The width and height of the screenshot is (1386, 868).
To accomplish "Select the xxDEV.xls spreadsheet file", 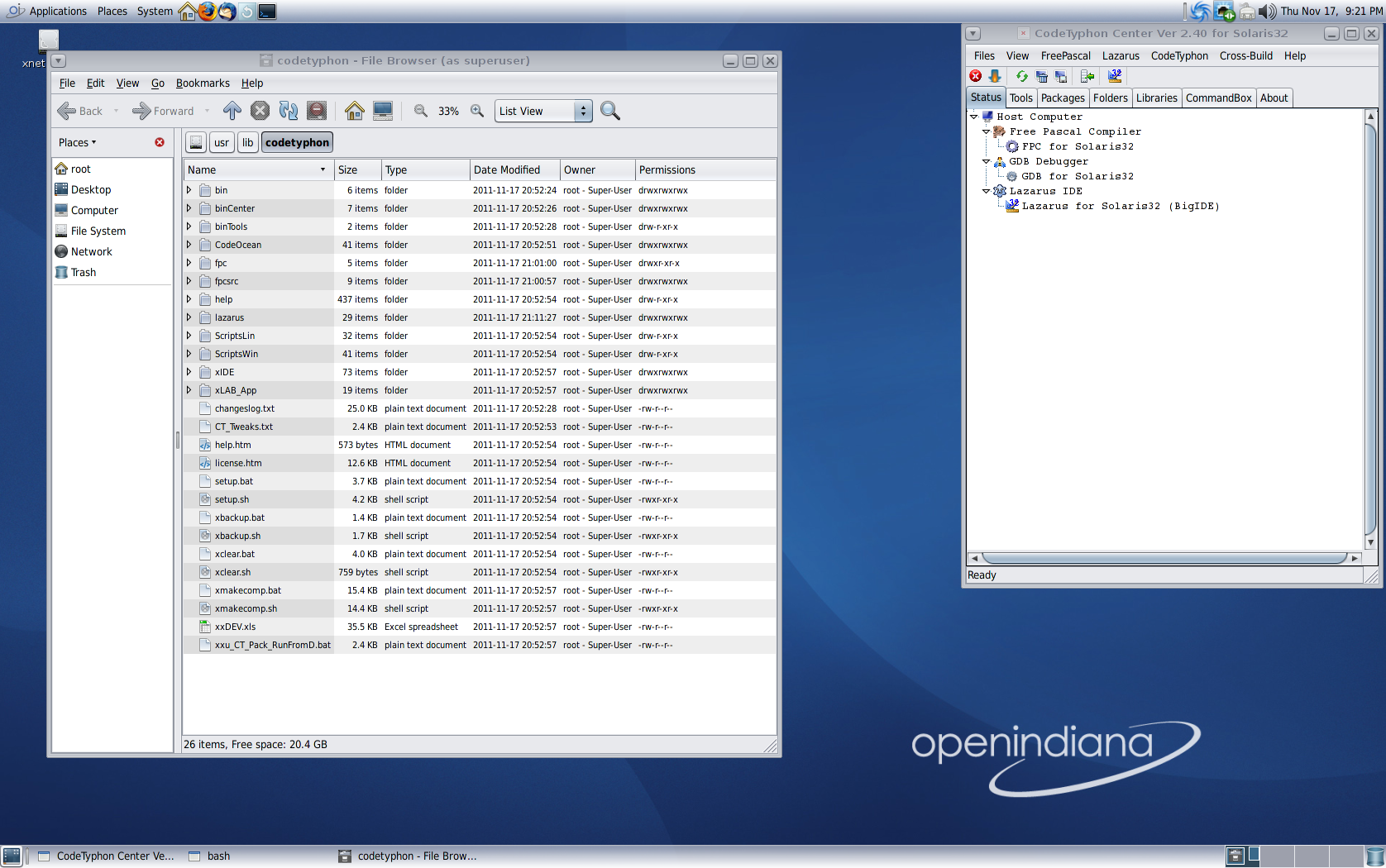I will [x=480, y=627].
